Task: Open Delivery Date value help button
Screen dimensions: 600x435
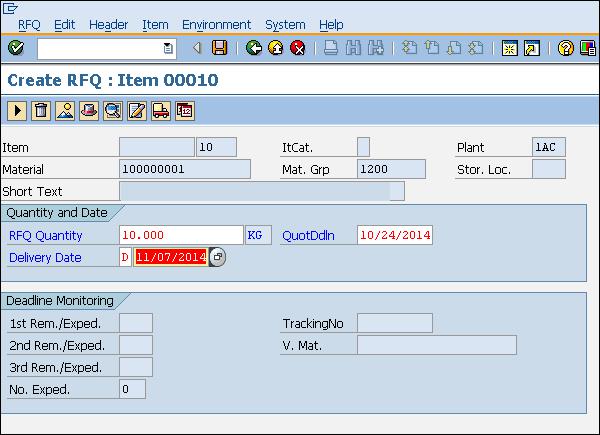Action: tap(217, 257)
